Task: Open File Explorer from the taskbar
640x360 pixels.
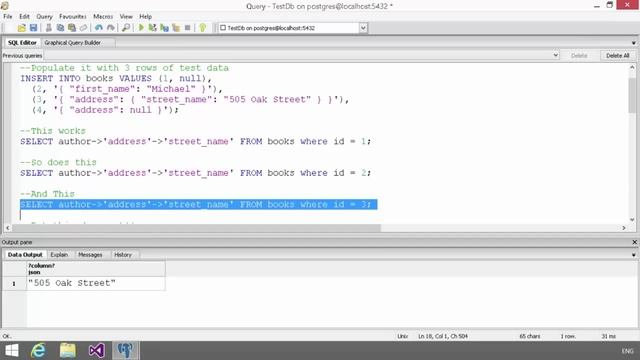Action: pyautogui.click(x=68, y=351)
